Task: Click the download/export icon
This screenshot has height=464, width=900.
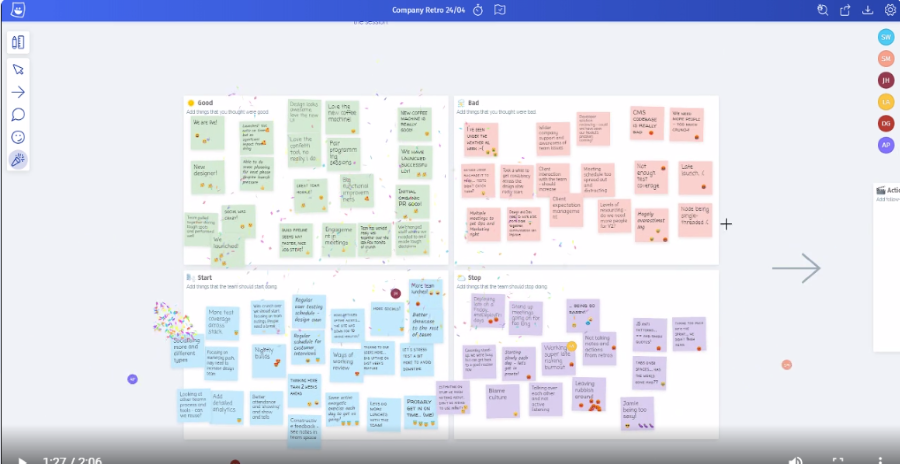Action: tap(868, 10)
